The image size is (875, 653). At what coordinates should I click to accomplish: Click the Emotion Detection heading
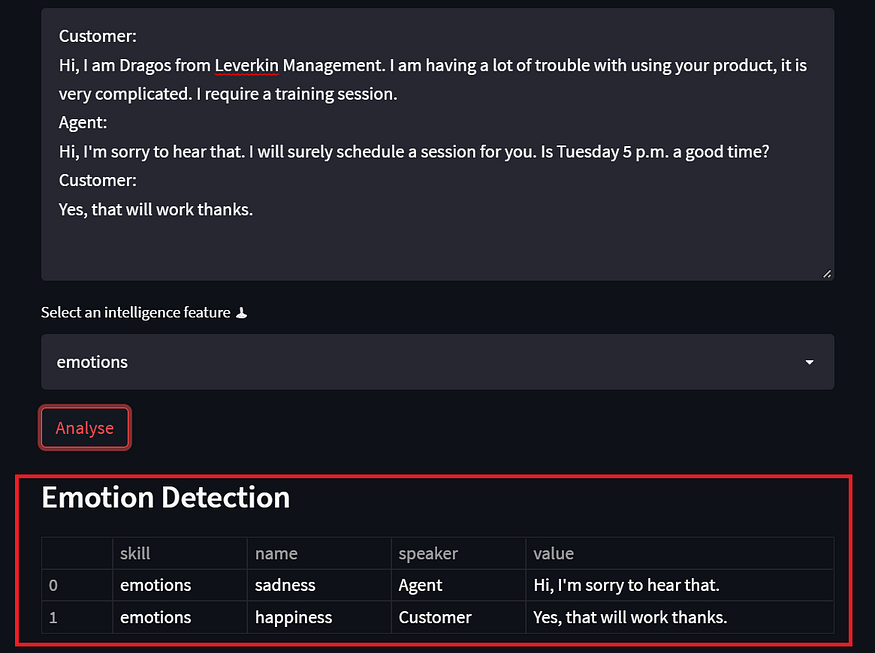[166, 497]
